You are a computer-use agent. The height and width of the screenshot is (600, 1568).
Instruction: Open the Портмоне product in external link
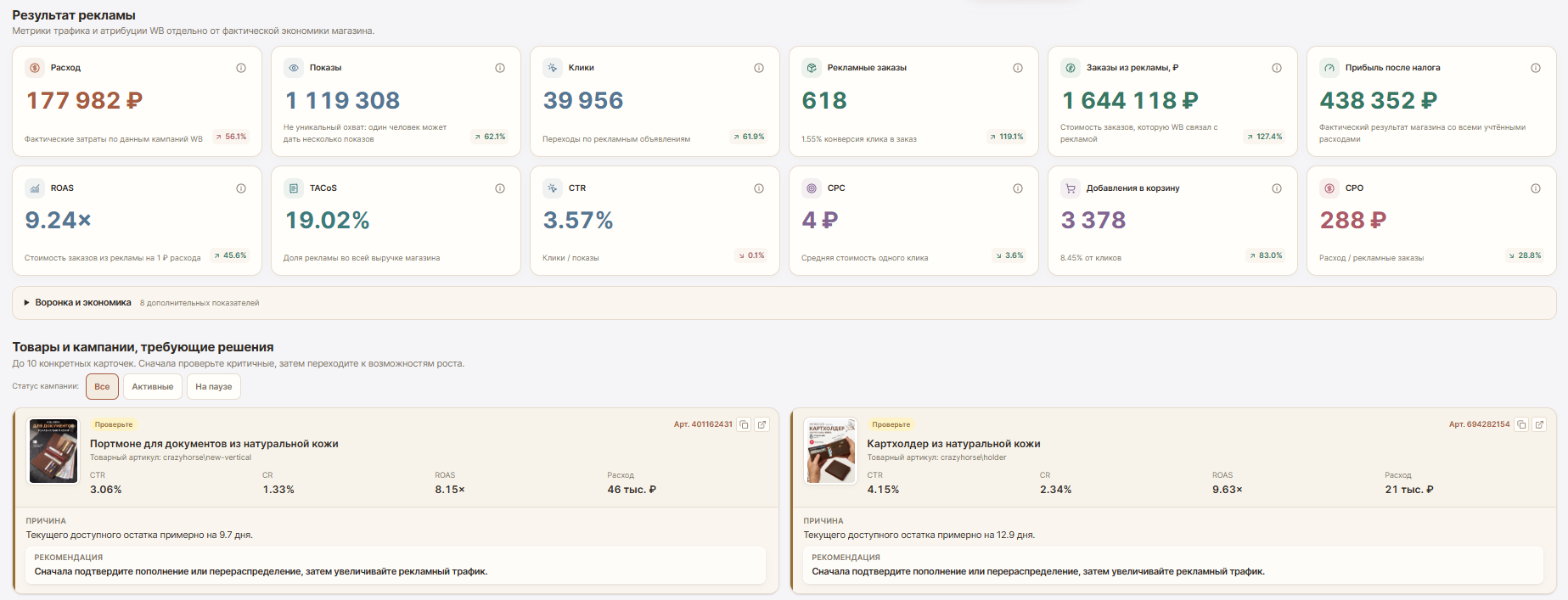762,424
